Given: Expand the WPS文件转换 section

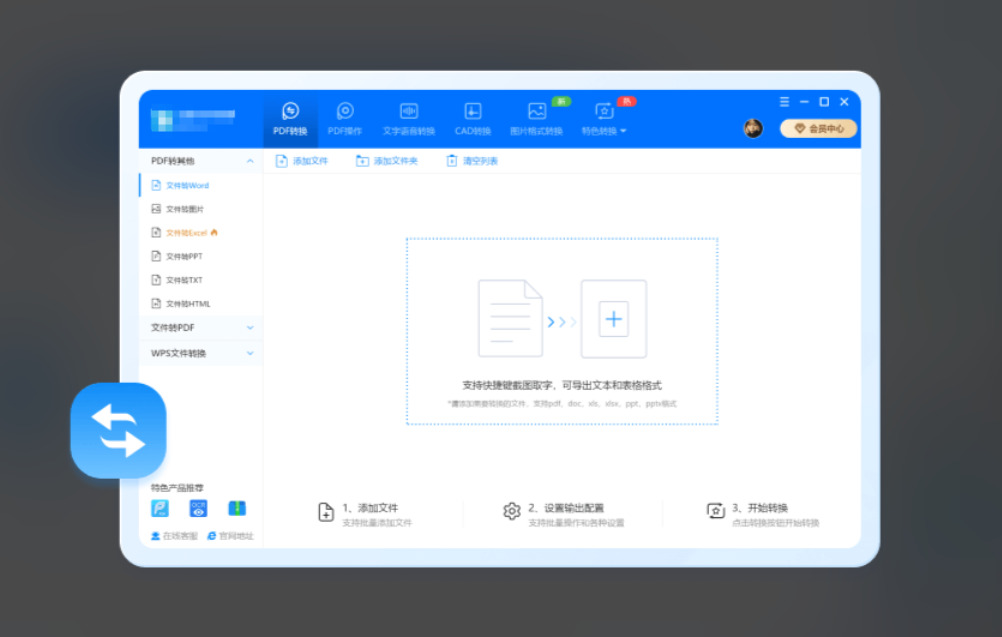Looking at the screenshot, I should [201, 353].
